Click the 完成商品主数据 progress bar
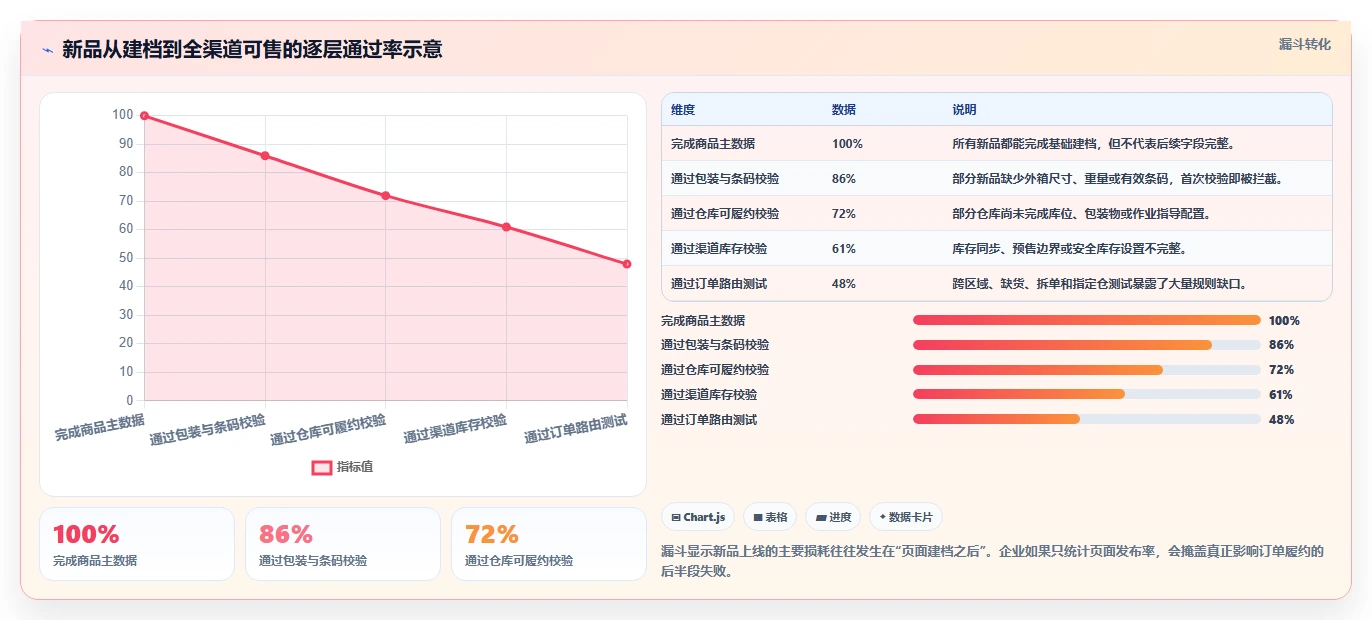Screen dimensions: 1372x620 point(1086,320)
